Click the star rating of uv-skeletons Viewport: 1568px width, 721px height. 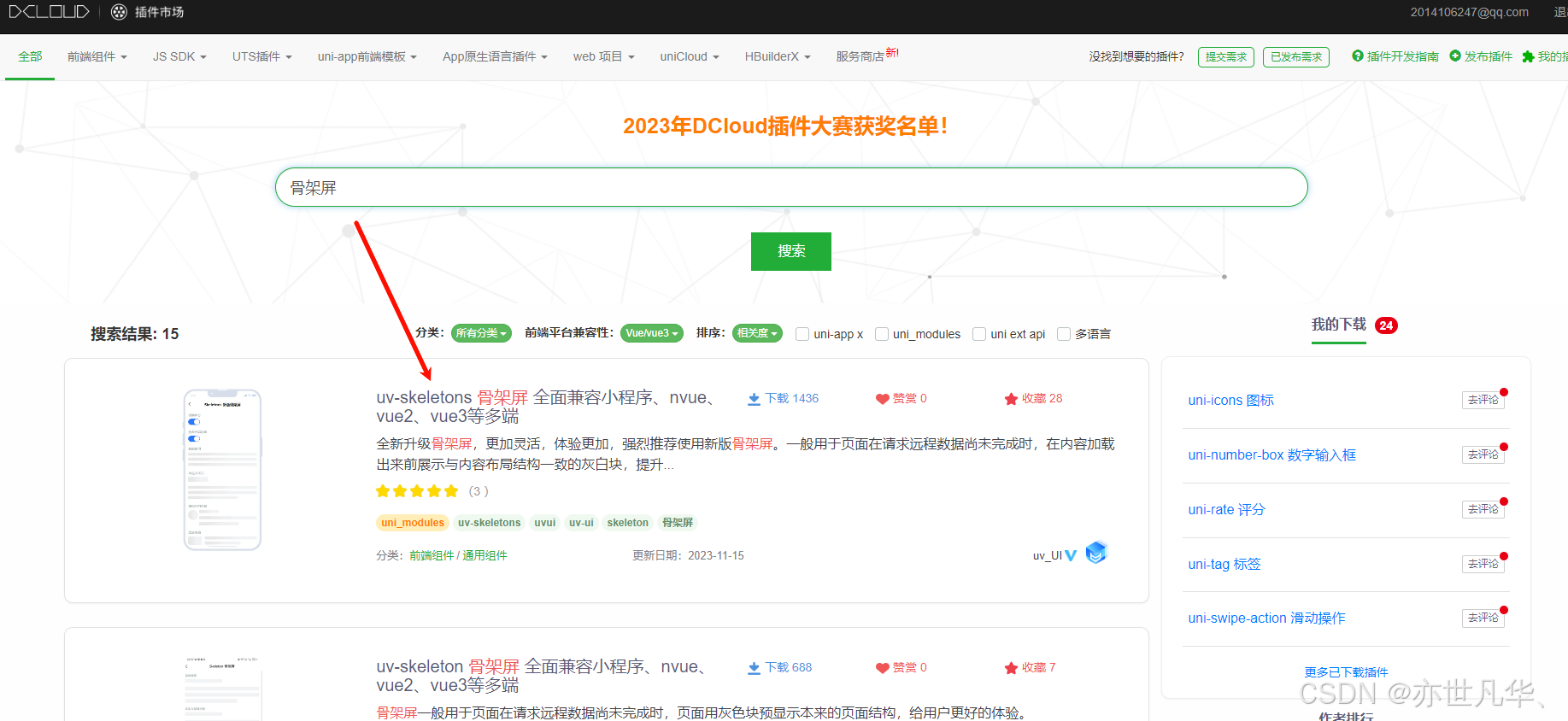point(417,491)
